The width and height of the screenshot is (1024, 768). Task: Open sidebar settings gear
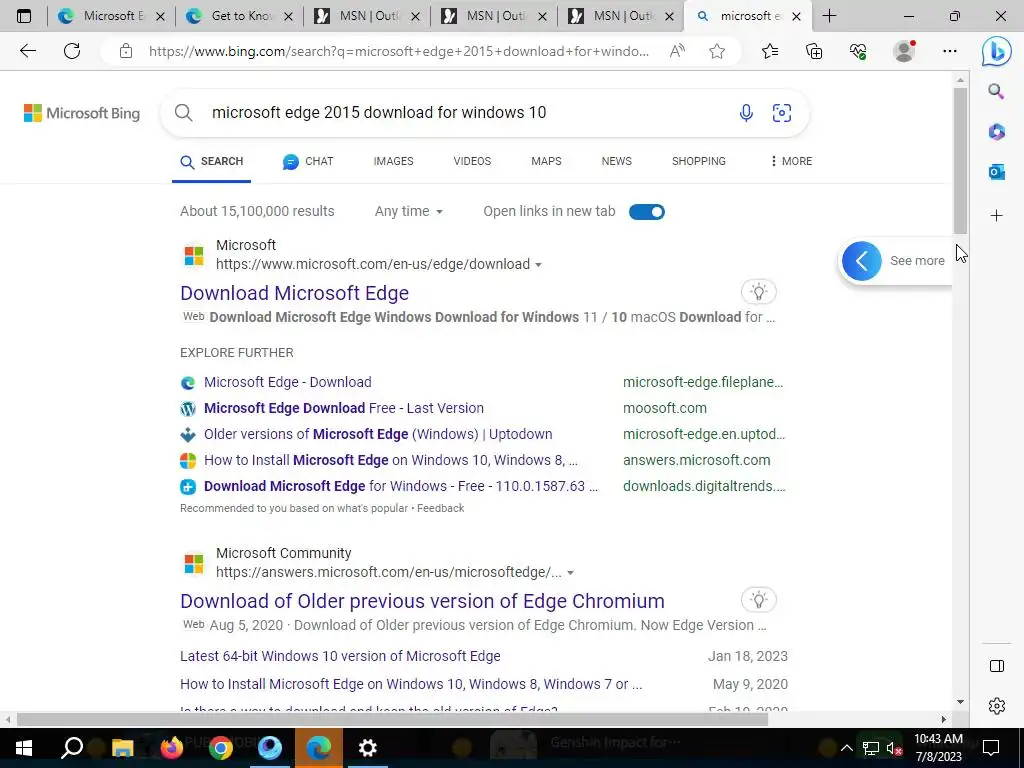coord(997,706)
